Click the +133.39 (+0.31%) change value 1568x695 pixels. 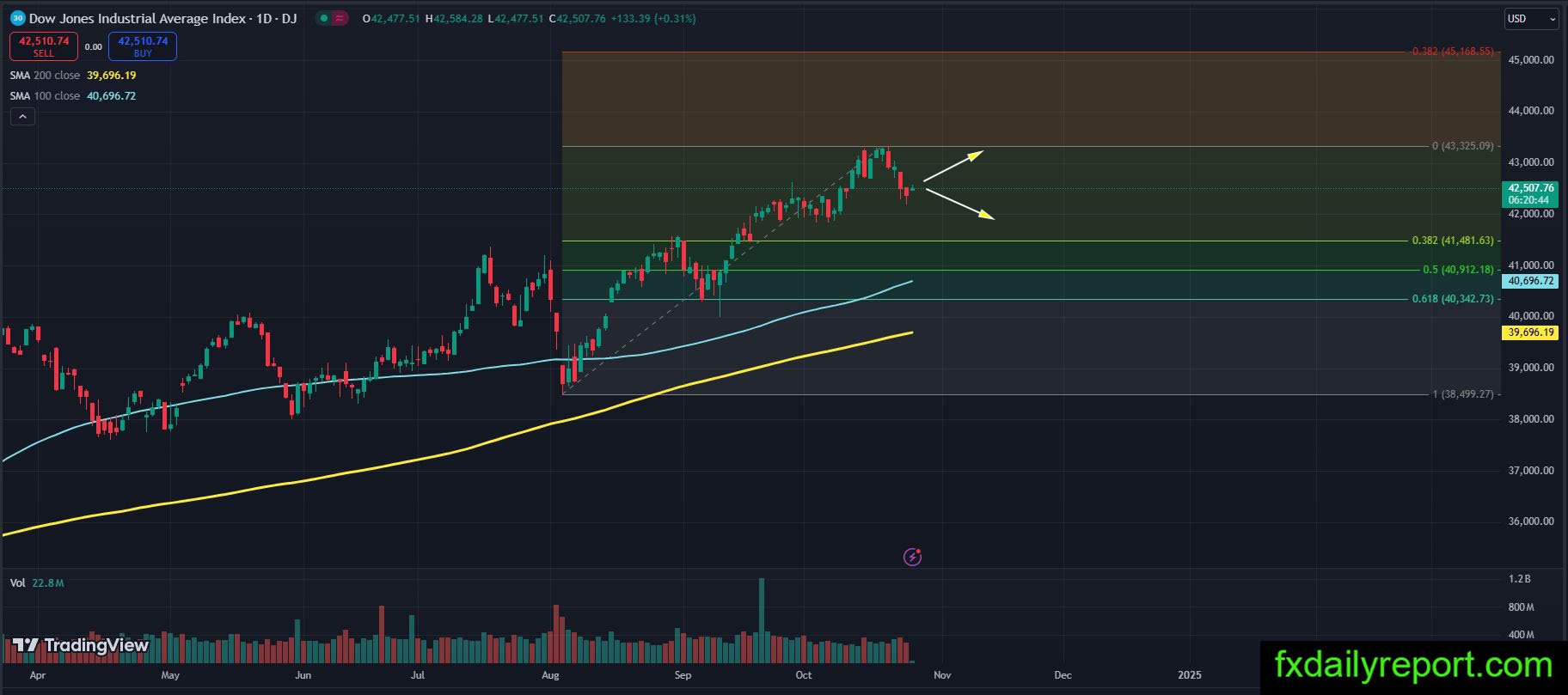click(x=653, y=18)
